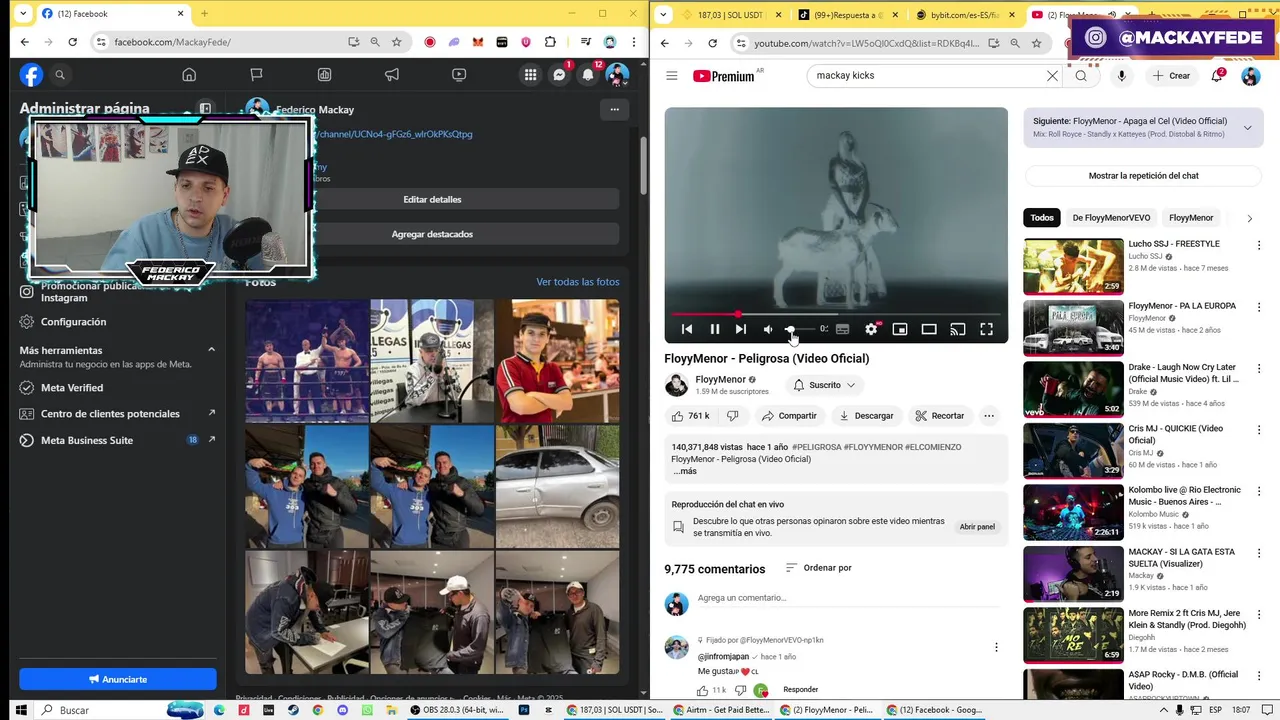Viewport: 1280px width, 720px height.
Task: Enable YouTube miniplayer
Action: 900,329
